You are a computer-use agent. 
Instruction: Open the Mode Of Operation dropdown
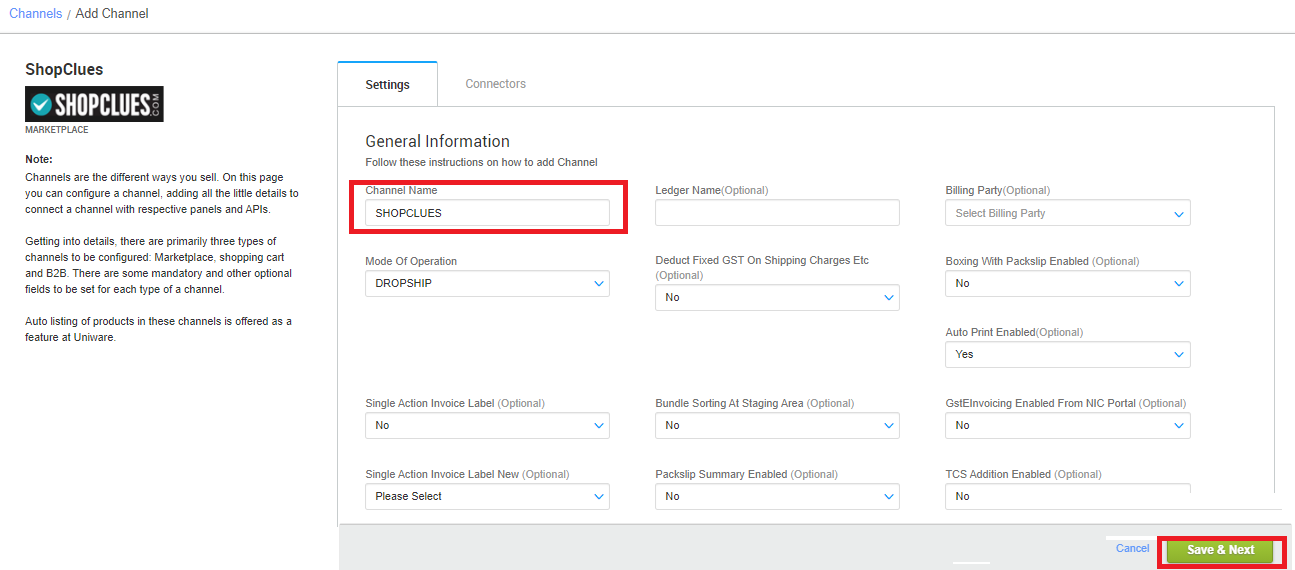click(x=487, y=283)
